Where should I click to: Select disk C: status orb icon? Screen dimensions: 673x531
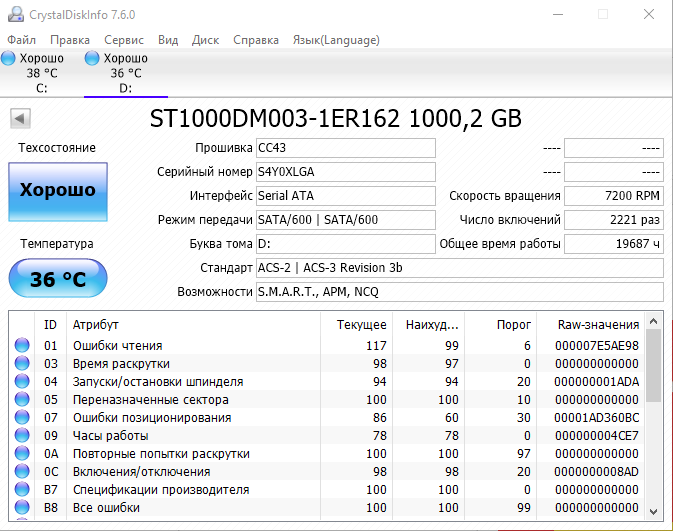pos(9,58)
